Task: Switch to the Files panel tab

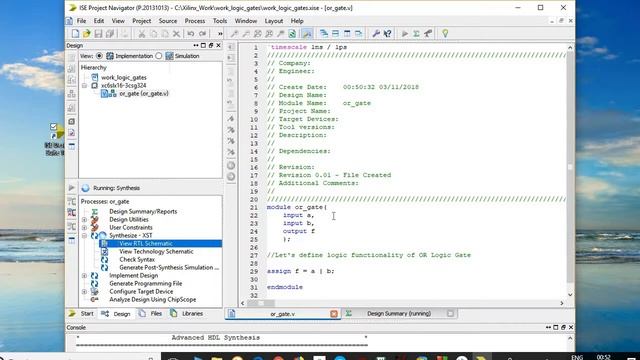Action: (x=150, y=313)
